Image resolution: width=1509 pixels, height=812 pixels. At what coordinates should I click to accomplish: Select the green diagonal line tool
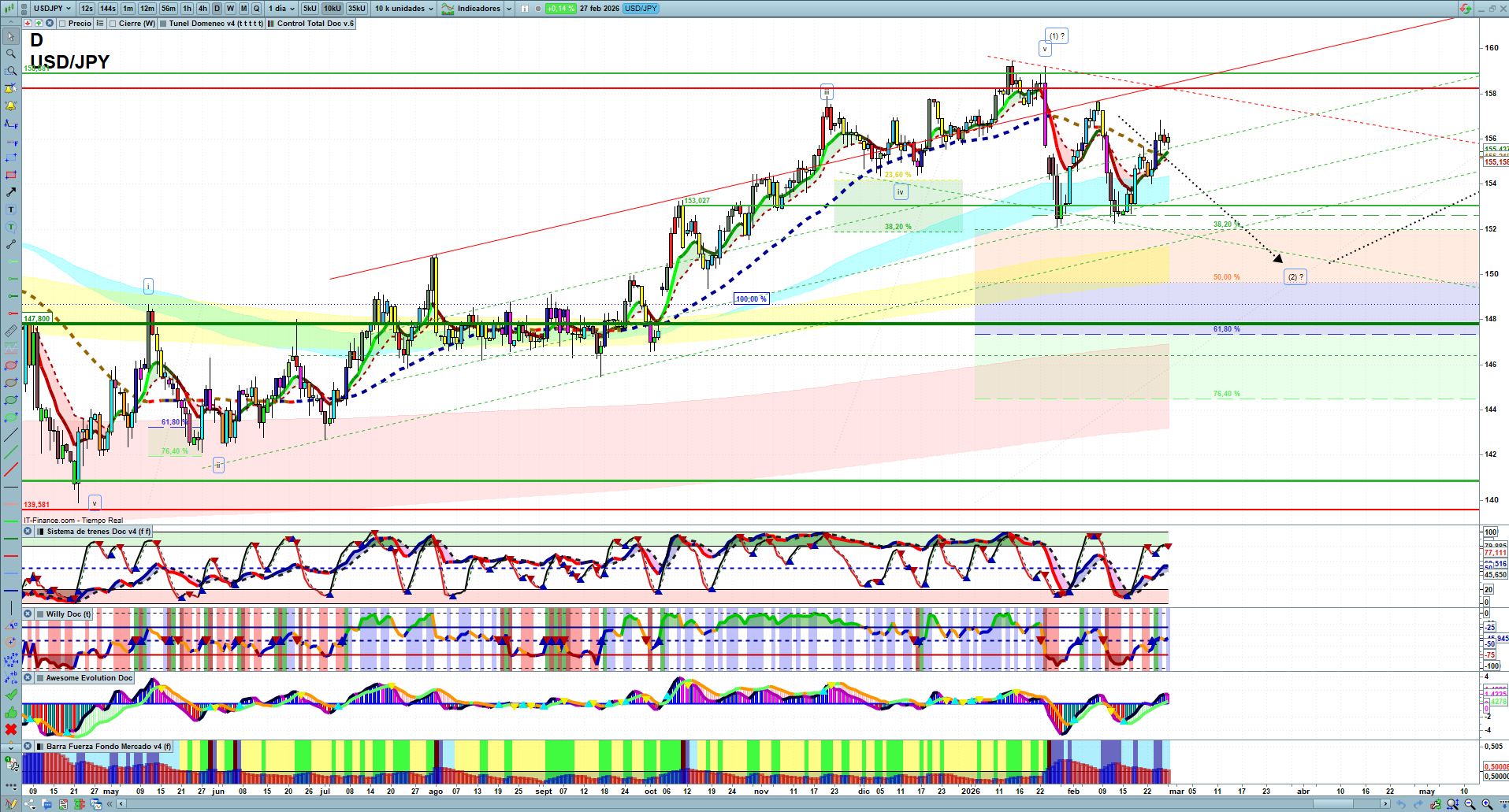pyautogui.click(x=11, y=452)
